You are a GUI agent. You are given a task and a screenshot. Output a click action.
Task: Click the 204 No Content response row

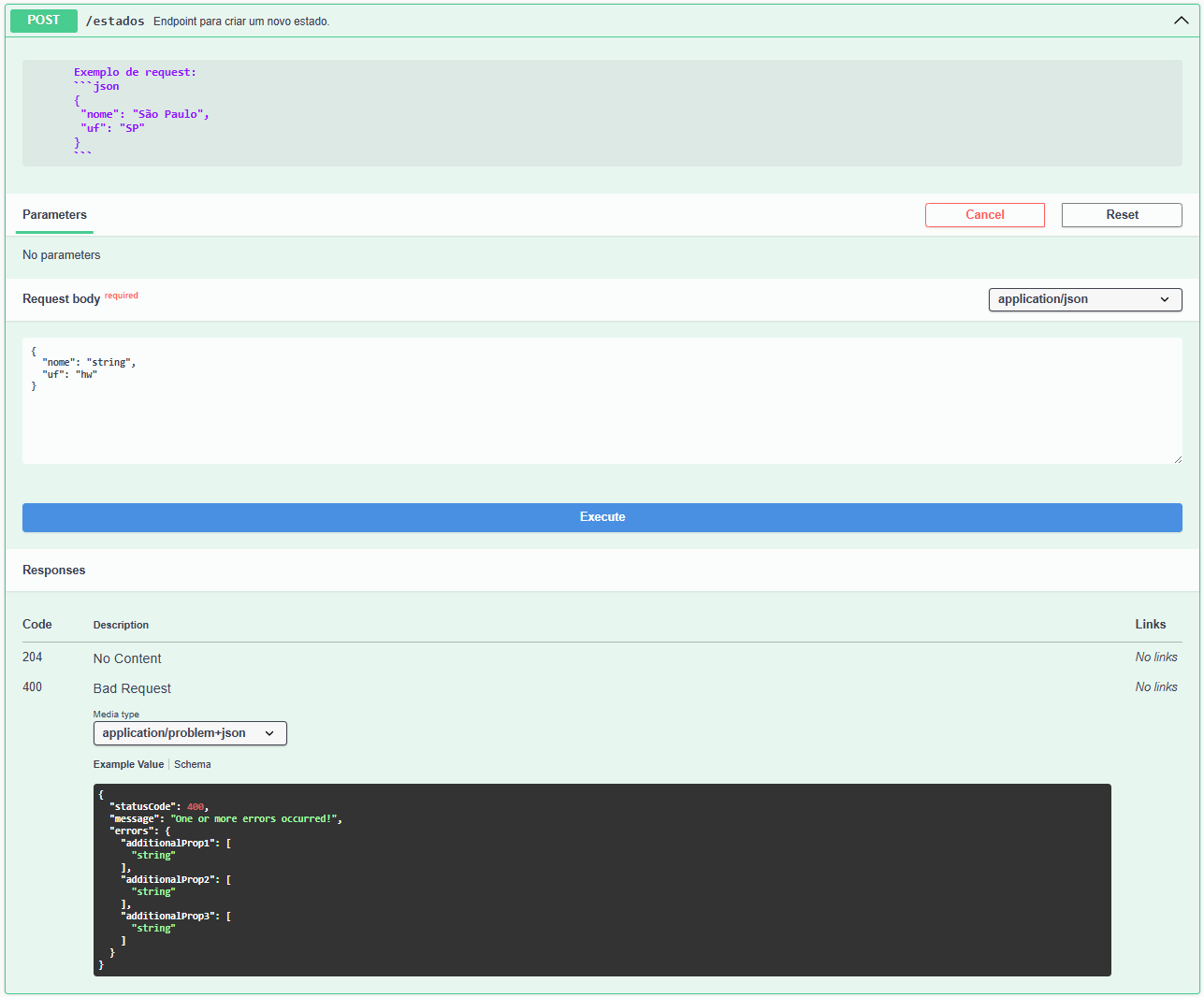click(x=127, y=657)
